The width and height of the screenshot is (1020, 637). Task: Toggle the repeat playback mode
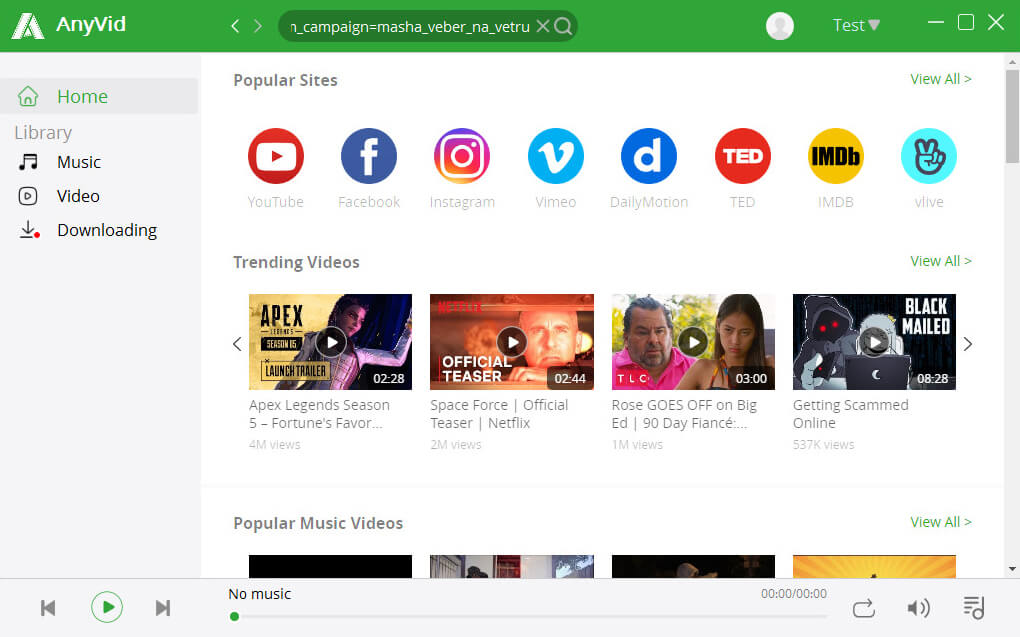click(863, 607)
